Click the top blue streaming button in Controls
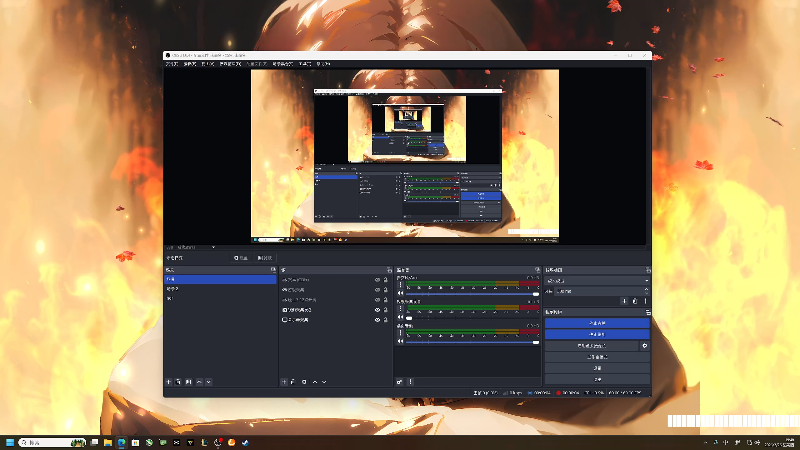This screenshot has width=800, height=450. [597, 323]
